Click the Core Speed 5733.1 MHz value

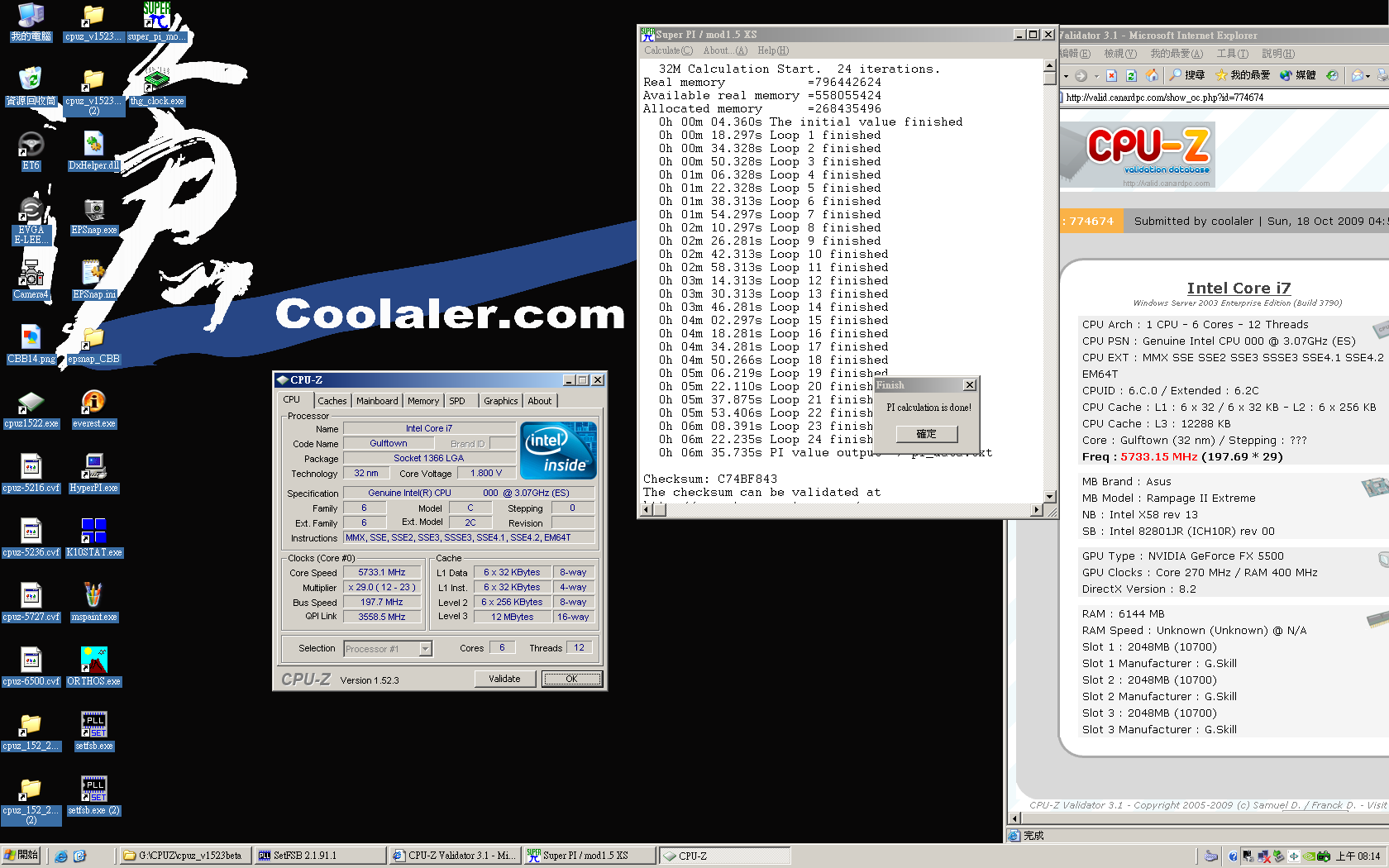tap(382, 572)
